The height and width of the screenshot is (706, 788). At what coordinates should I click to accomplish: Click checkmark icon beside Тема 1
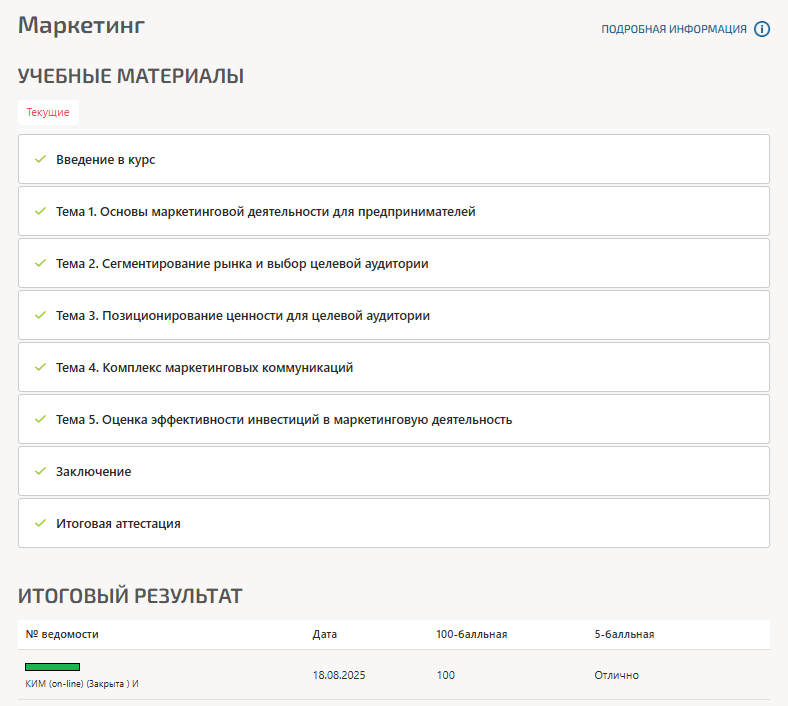tap(40, 211)
